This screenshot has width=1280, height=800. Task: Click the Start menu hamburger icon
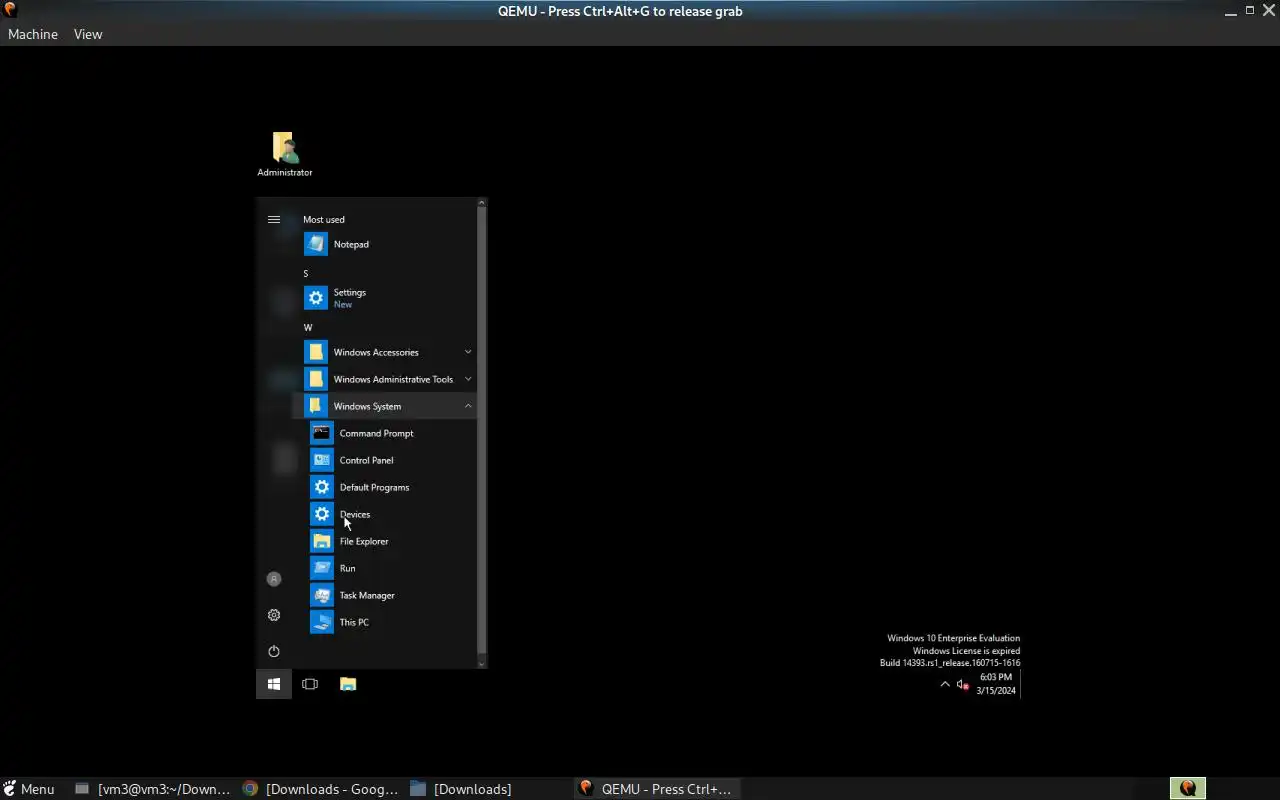[x=274, y=219]
